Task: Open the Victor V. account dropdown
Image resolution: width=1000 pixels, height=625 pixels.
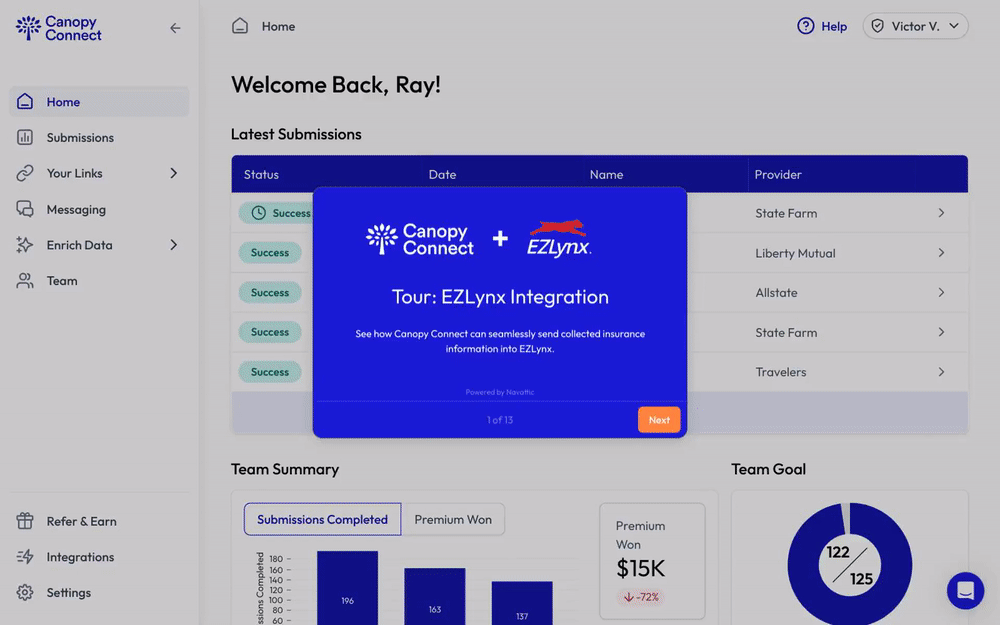Action: (915, 26)
